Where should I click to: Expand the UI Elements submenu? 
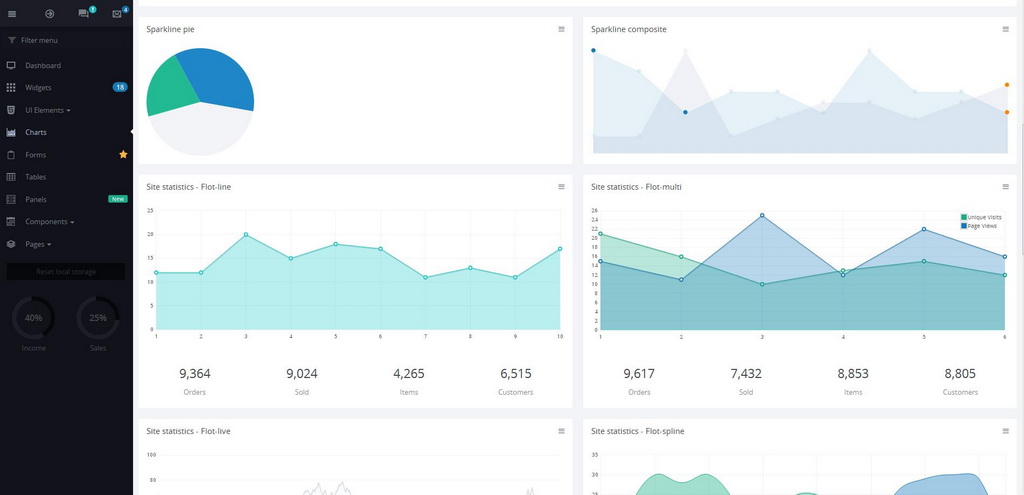tap(47, 110)
